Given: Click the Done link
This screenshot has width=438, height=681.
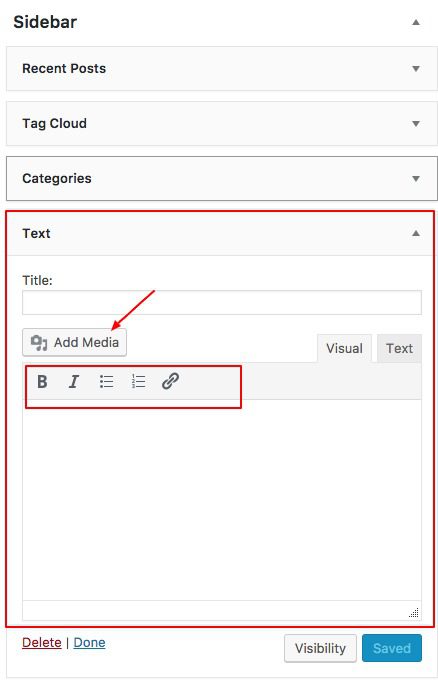Looking at the screenshot, I should point(90,642).
